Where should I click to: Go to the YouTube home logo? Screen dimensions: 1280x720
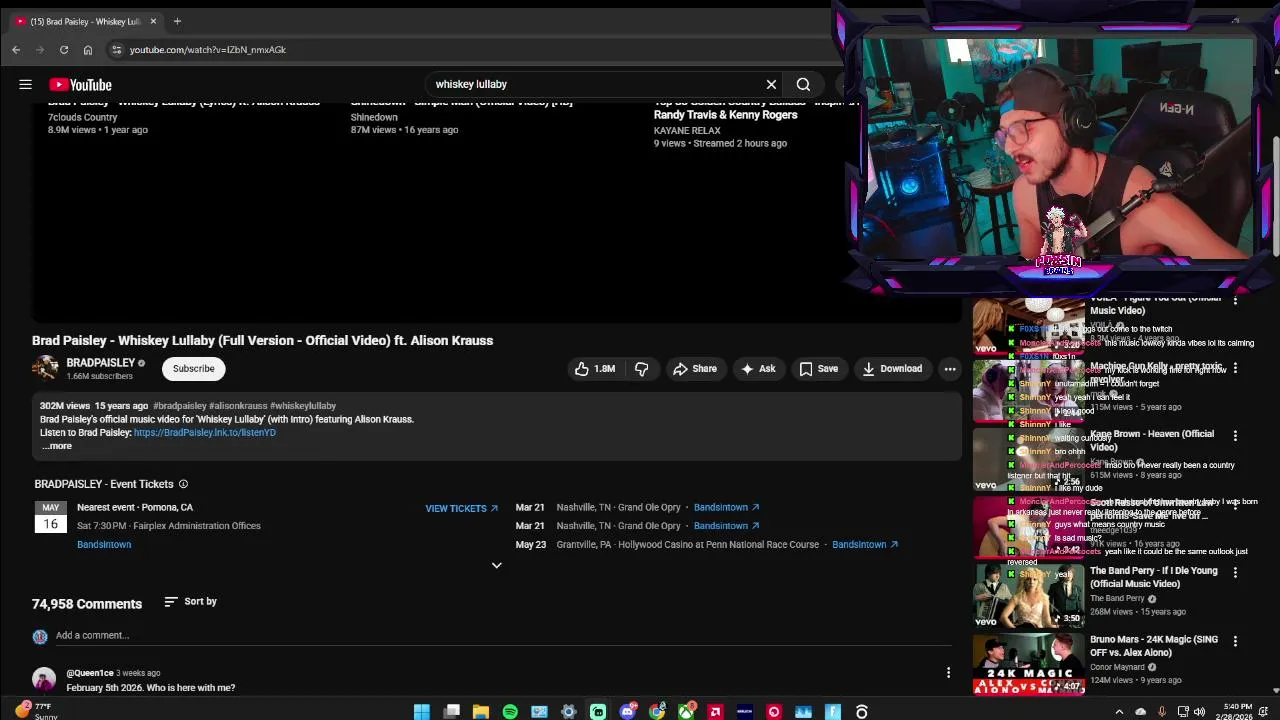click(80, 85)
